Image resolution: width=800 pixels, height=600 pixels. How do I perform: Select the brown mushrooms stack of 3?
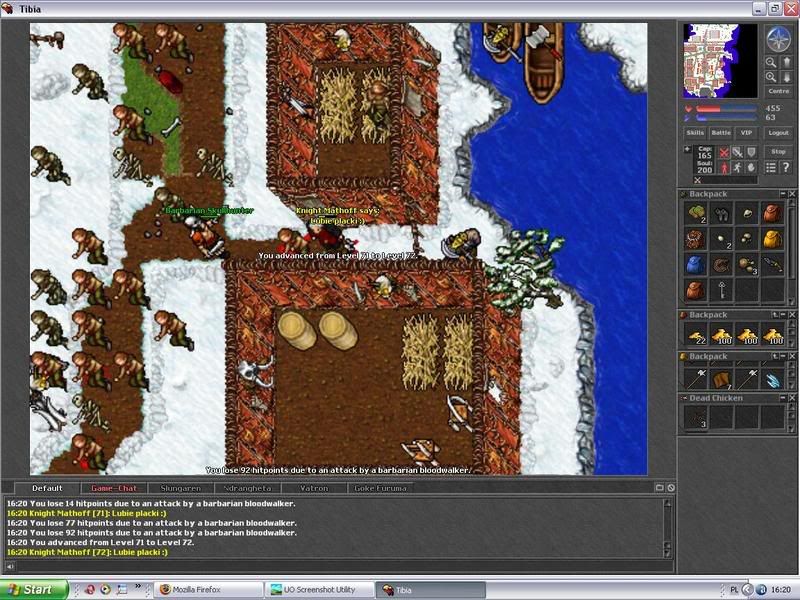[747, 264]
